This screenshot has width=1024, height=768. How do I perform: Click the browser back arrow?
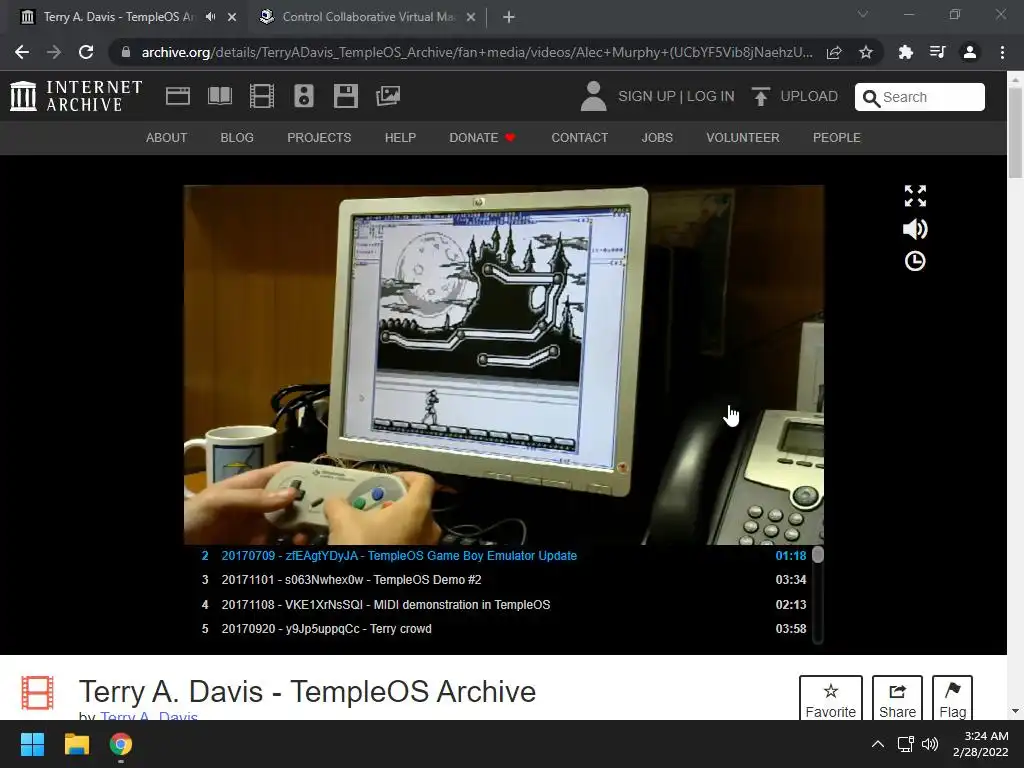(x=22, y=52)
